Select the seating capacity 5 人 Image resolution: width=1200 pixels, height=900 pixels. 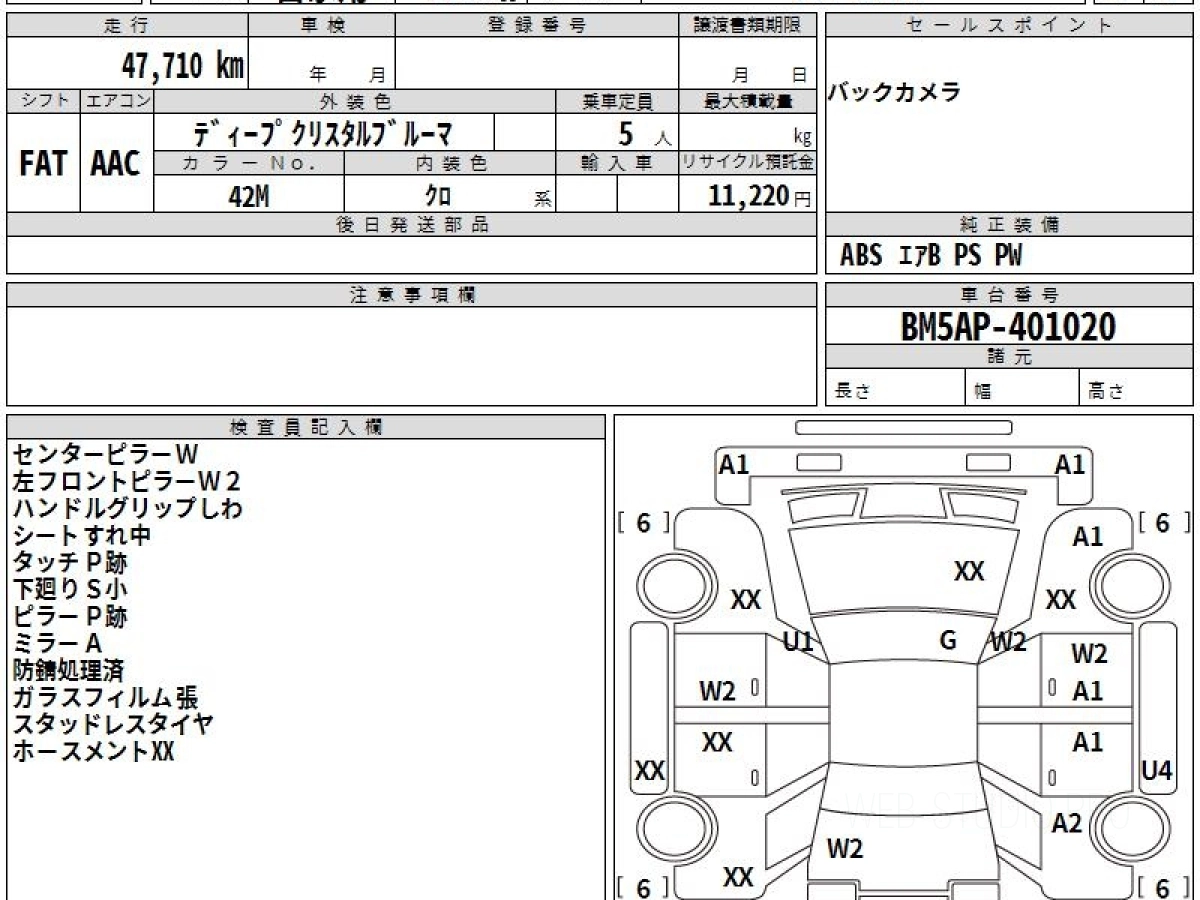point(643,133)
